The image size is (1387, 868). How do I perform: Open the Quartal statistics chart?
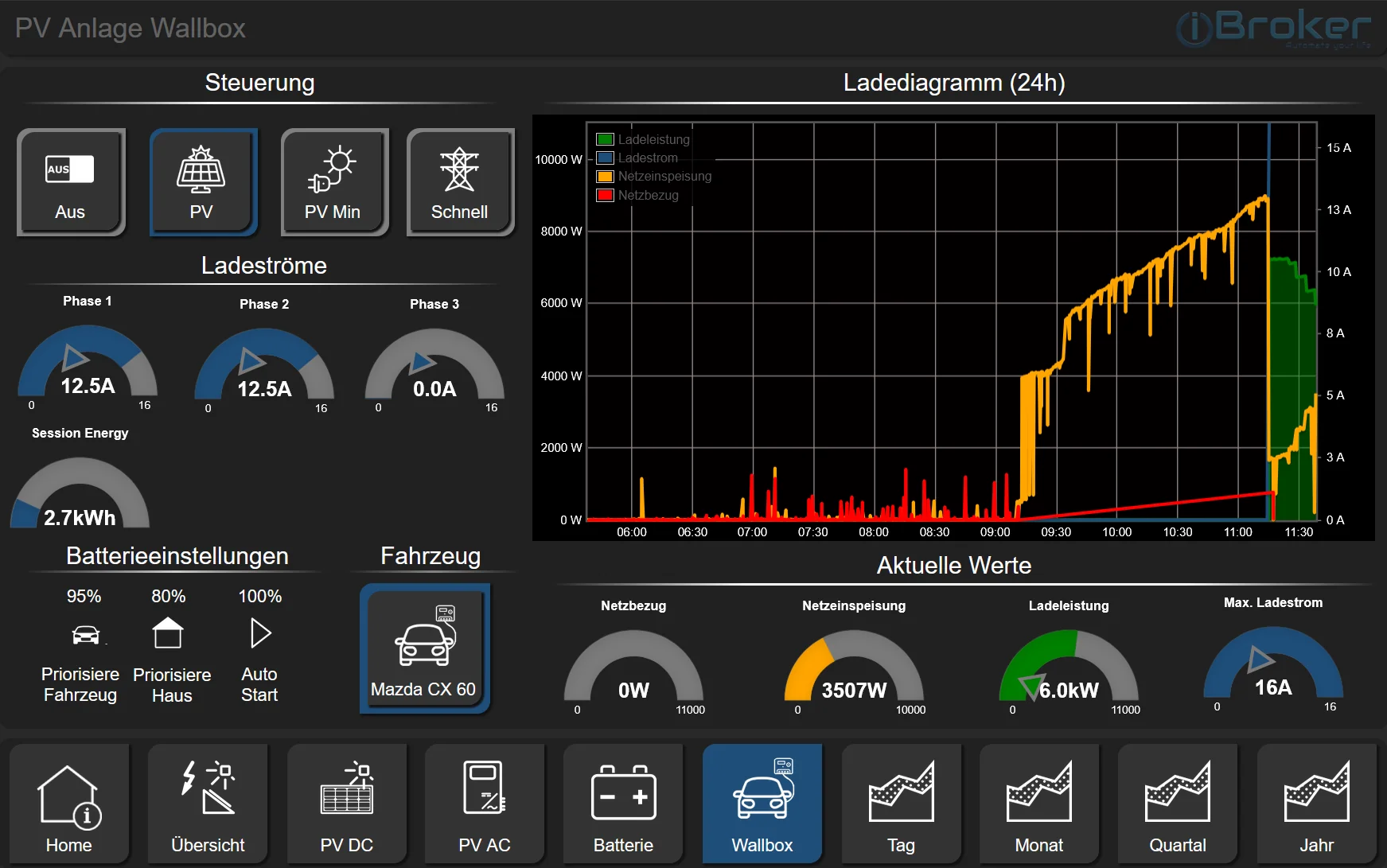1178,804
